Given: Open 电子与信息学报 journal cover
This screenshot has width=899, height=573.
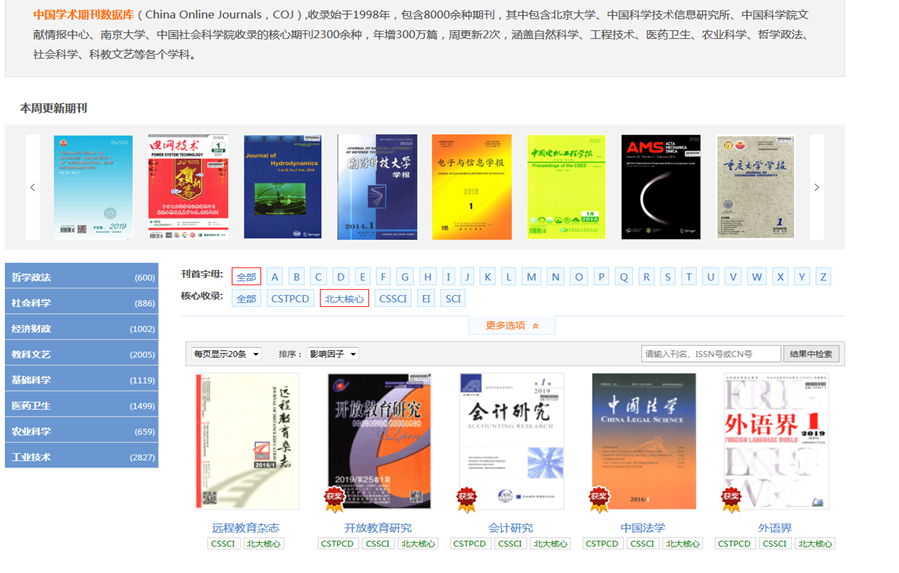Looking at the screenshot, I should 471,187.
